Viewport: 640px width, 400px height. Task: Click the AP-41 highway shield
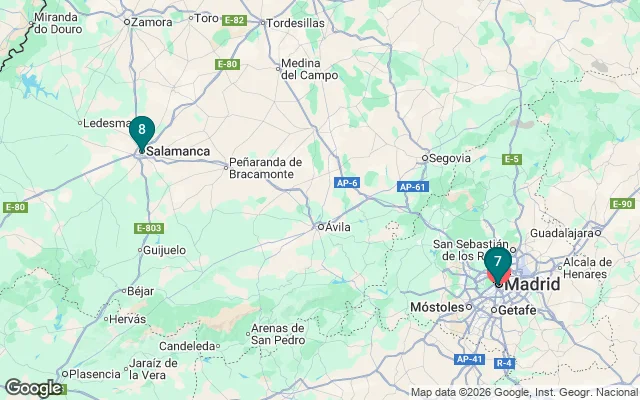[x=469, y=359]
